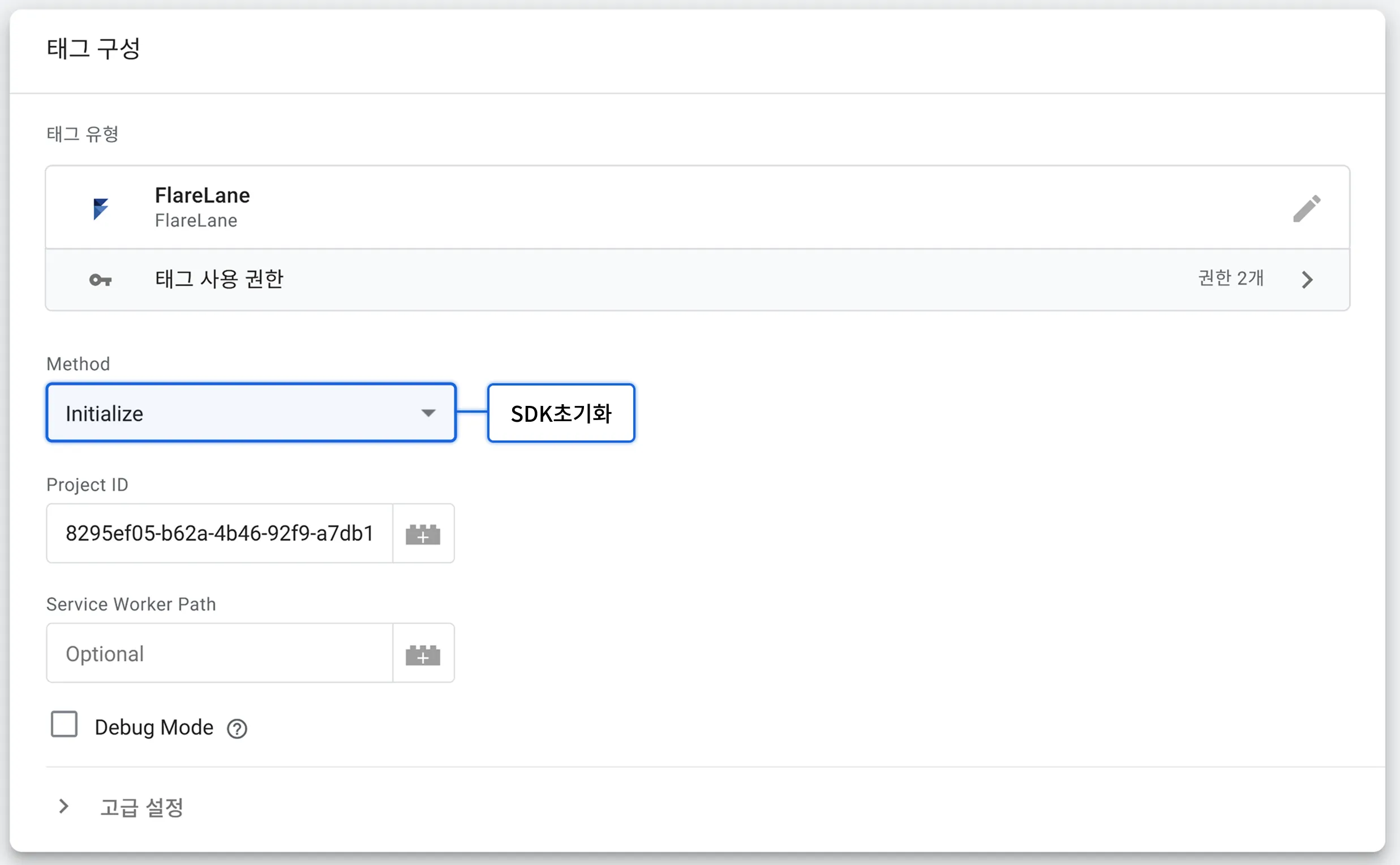Click the Project ID input field
Viewport: 1400px width, 865px height.
pos(220,533)
